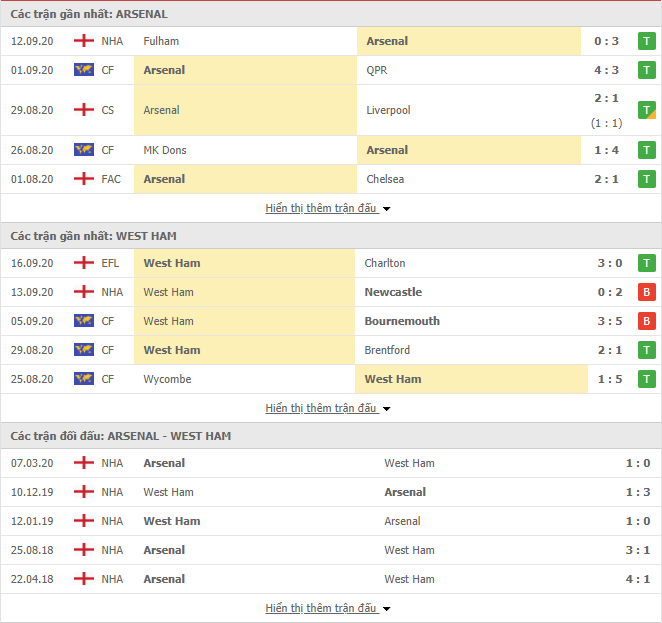662x623 pixels.
Task: Click the 'Các trận gần nhất: WEST HAM' header
Action: (x=93, y=236)
